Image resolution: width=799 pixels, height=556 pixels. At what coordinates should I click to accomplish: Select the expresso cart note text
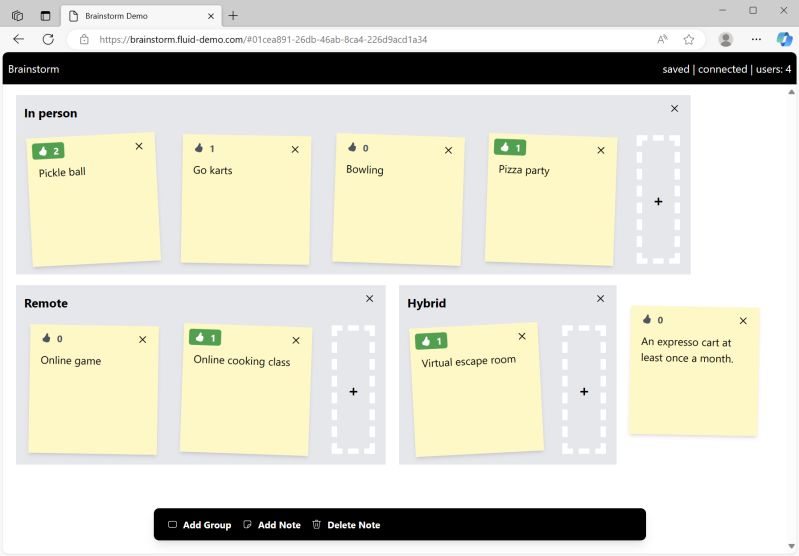click(x=687, y=350)
